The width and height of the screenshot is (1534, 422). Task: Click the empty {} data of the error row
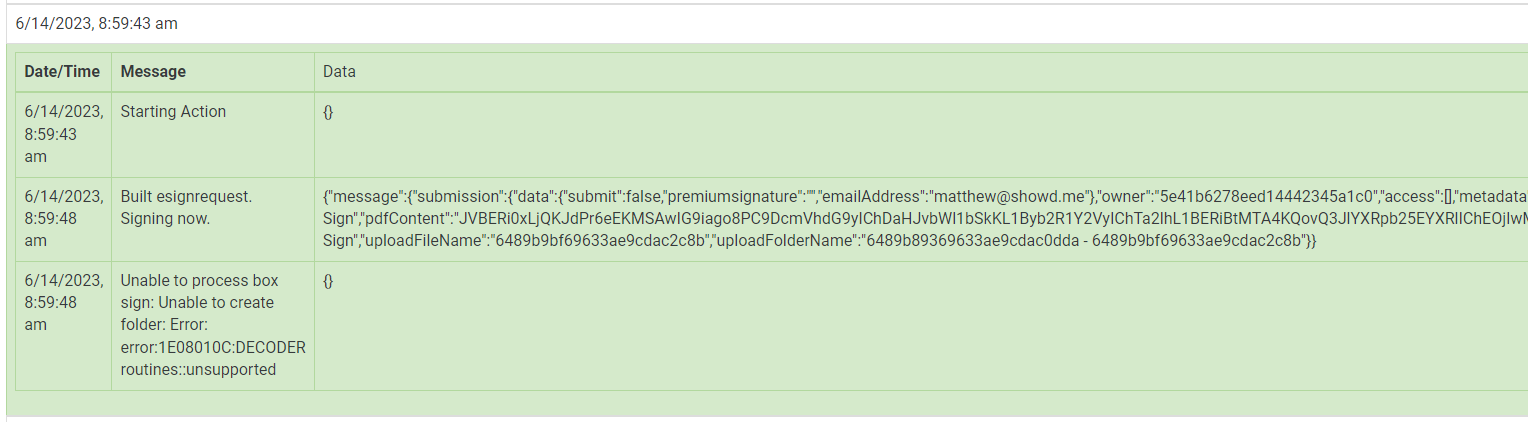[x=328, y=281]
